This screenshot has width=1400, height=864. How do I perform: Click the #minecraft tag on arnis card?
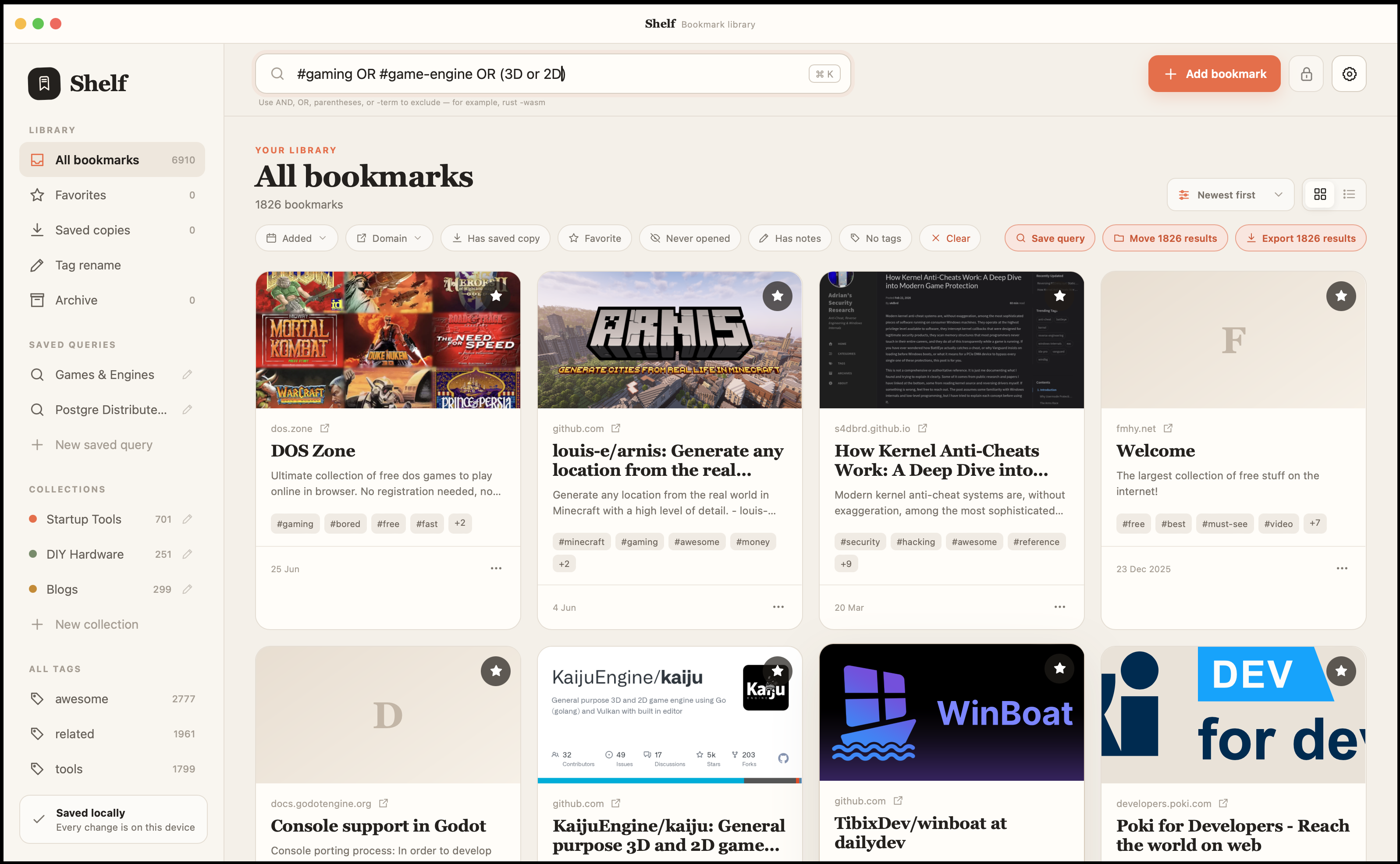tap(581, 542)
